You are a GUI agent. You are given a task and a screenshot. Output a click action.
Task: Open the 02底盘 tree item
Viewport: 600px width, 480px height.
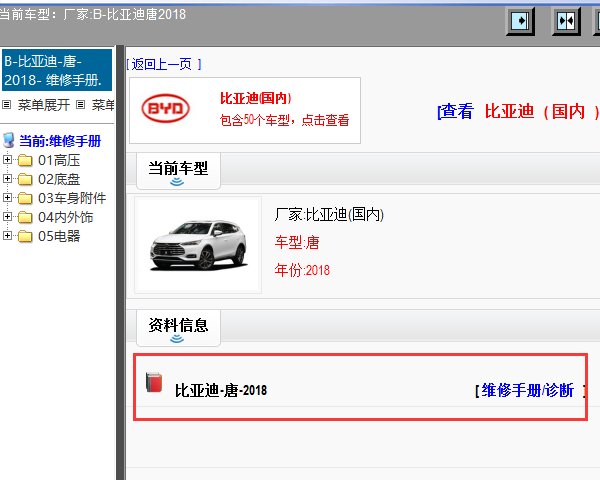(59, 180)
